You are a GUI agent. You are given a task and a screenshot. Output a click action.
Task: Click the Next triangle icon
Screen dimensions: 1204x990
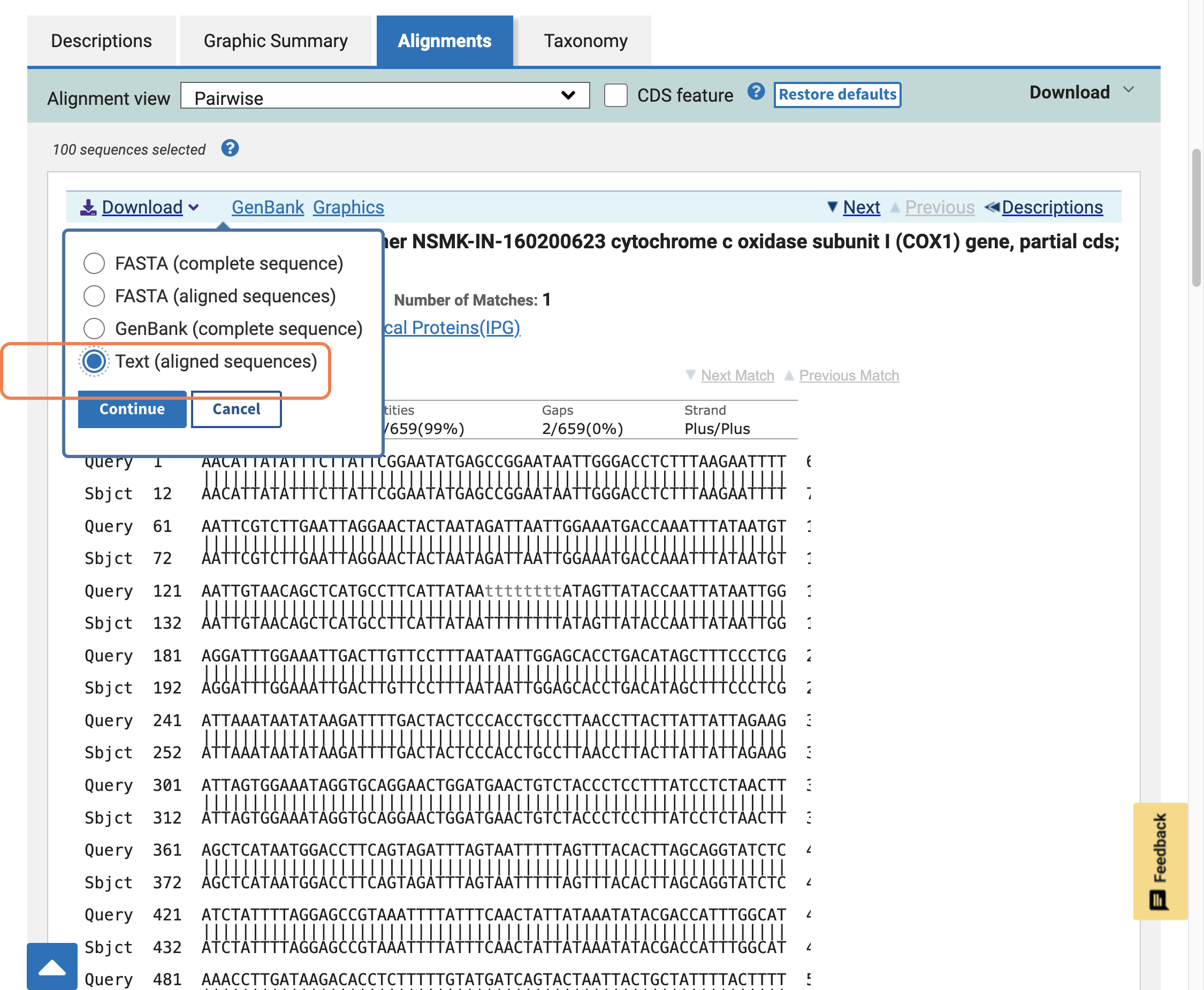pyautogui.click(x=832, y=207)
